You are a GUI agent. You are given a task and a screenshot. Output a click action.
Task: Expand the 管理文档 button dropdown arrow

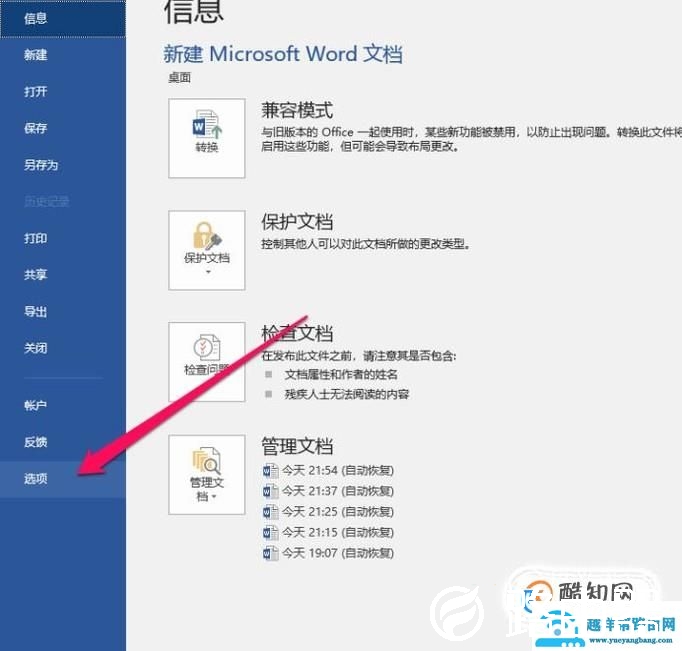pos(214,497)
